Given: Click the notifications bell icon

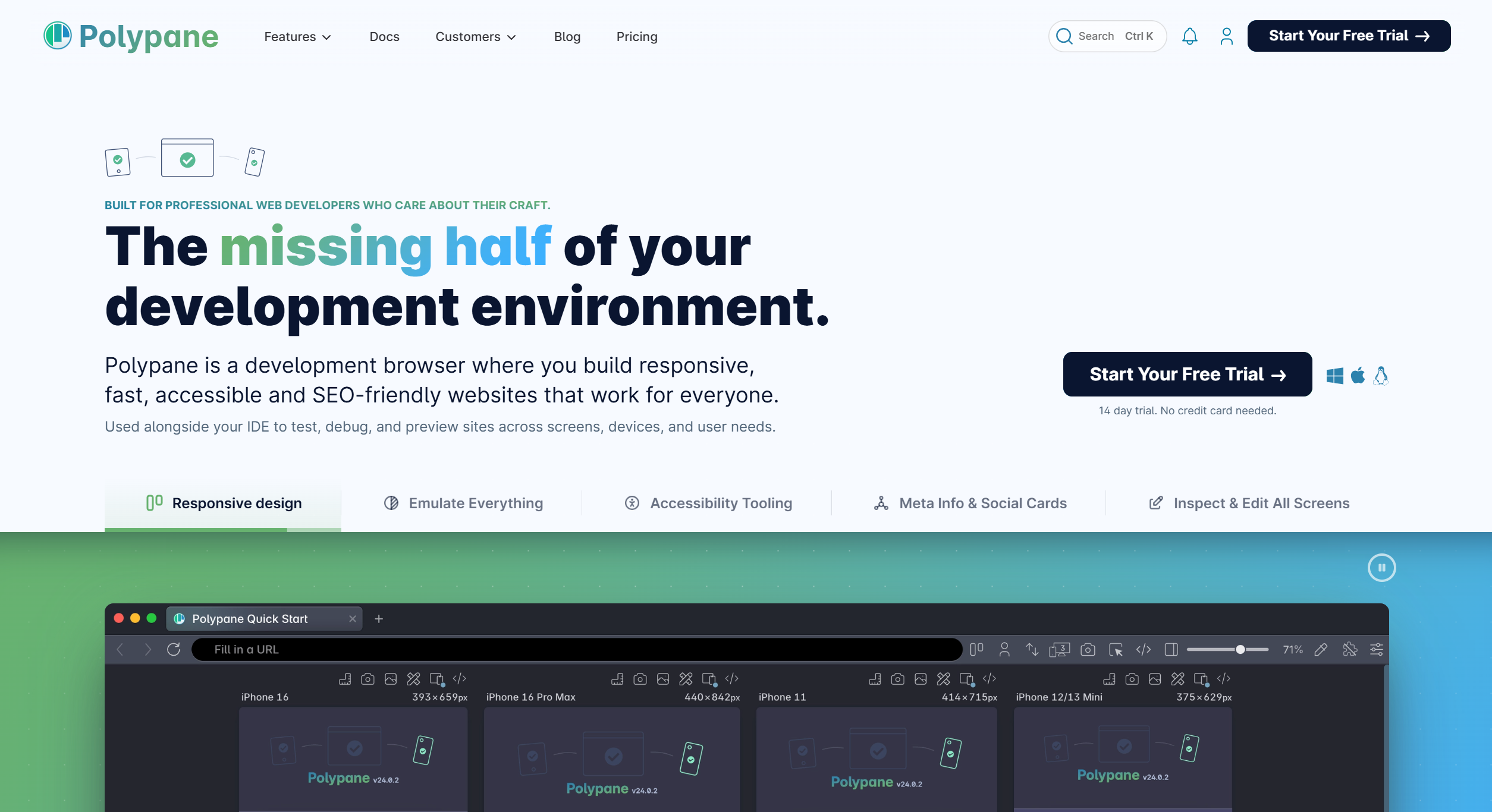Looking at the screenshot, I should click(x=1189, y=36).
